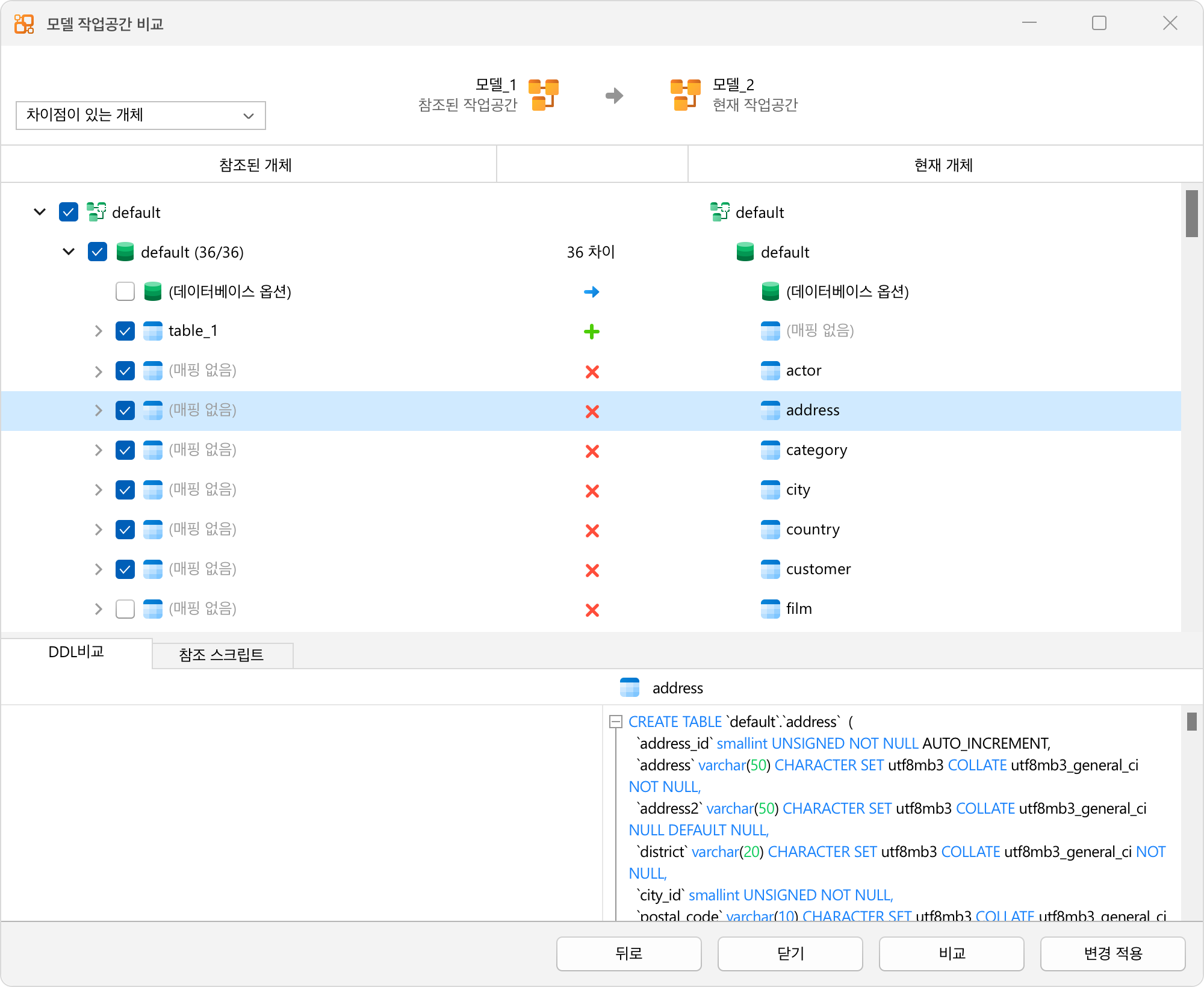Click the 뒤로 button
The height and width of the screenshot is (987, 1204).
(x=629, y=953)
